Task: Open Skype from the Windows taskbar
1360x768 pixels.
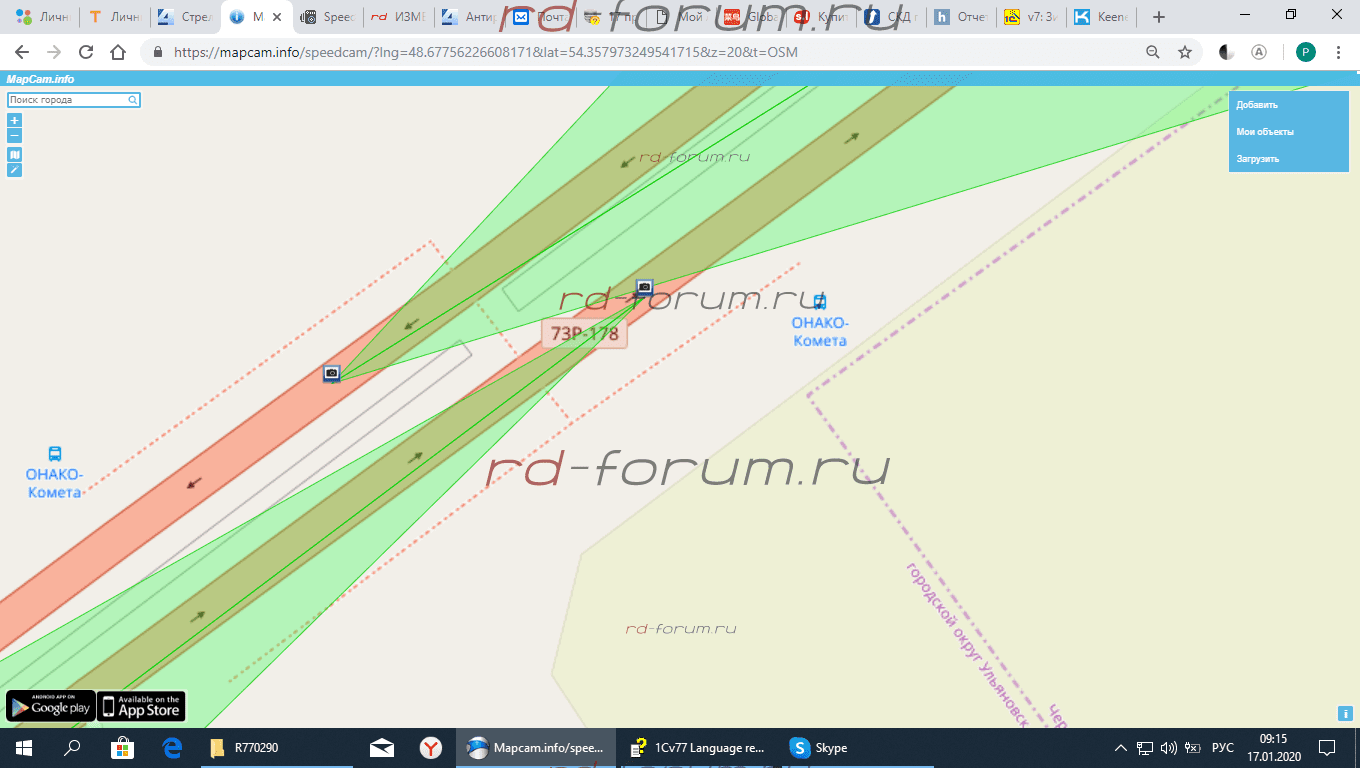Action: pos(819,748)
